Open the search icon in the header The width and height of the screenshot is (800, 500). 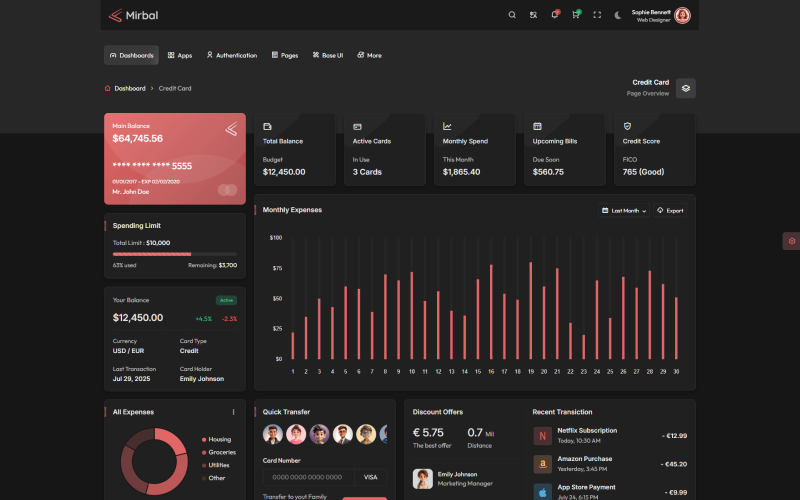coord(512,15)
